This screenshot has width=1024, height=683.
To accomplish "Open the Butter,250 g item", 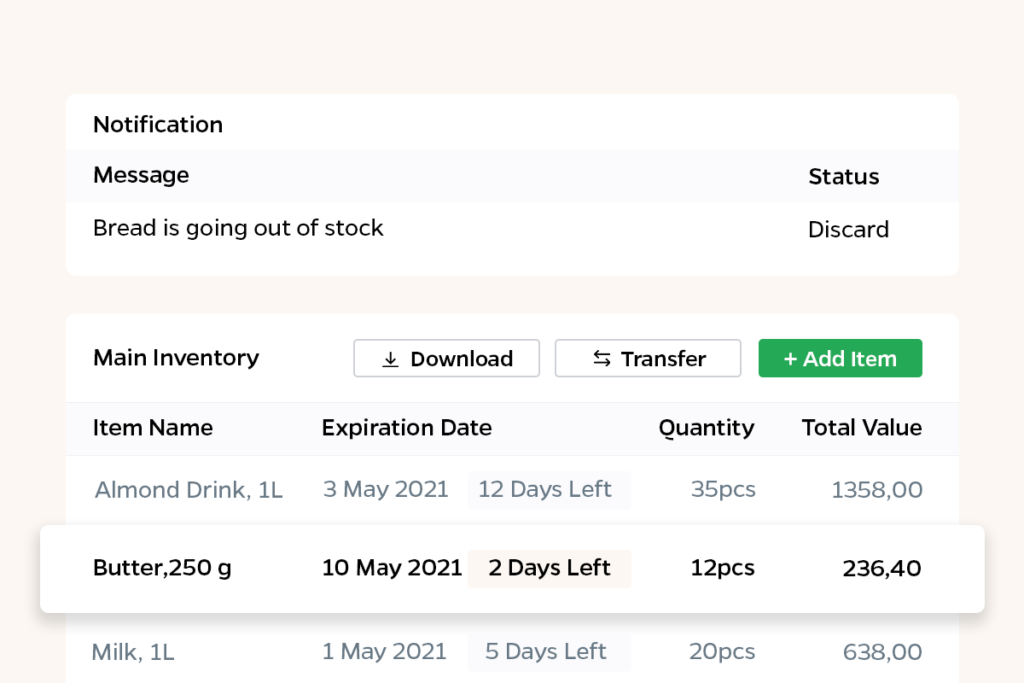I will click(x=163, y=568).
